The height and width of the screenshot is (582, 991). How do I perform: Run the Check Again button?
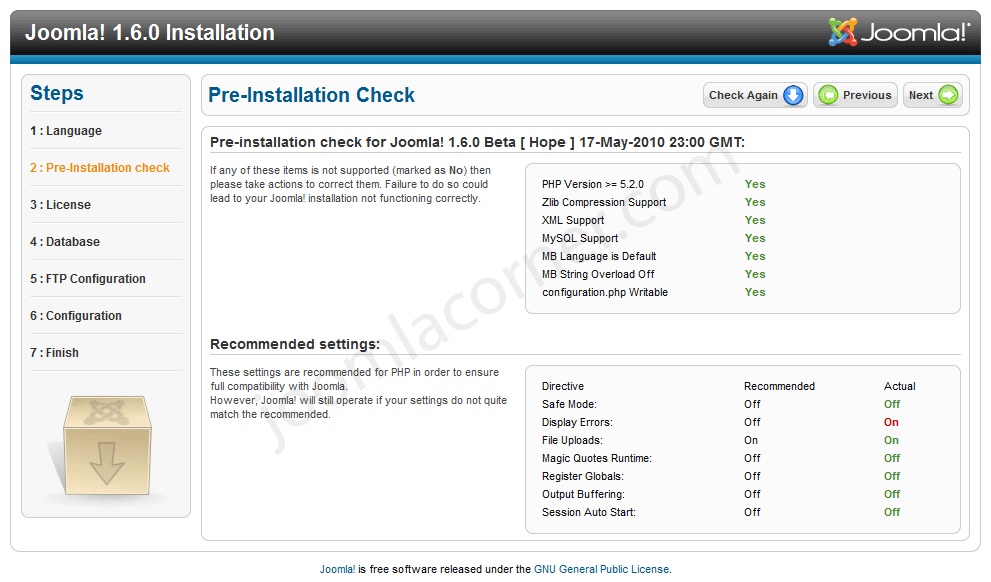[x=755, y=95]
